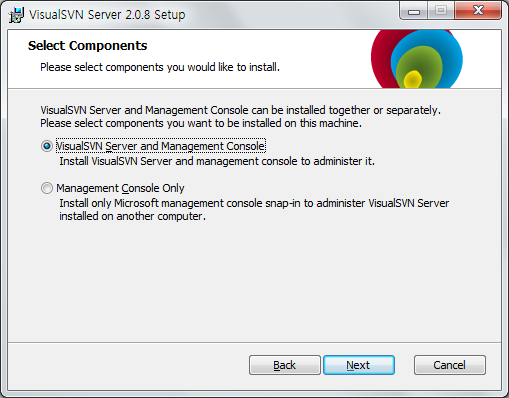Click the 'VisualSVN Server and Management Console' label
This screenshot has width=509, height=398.
coord(161,146)
